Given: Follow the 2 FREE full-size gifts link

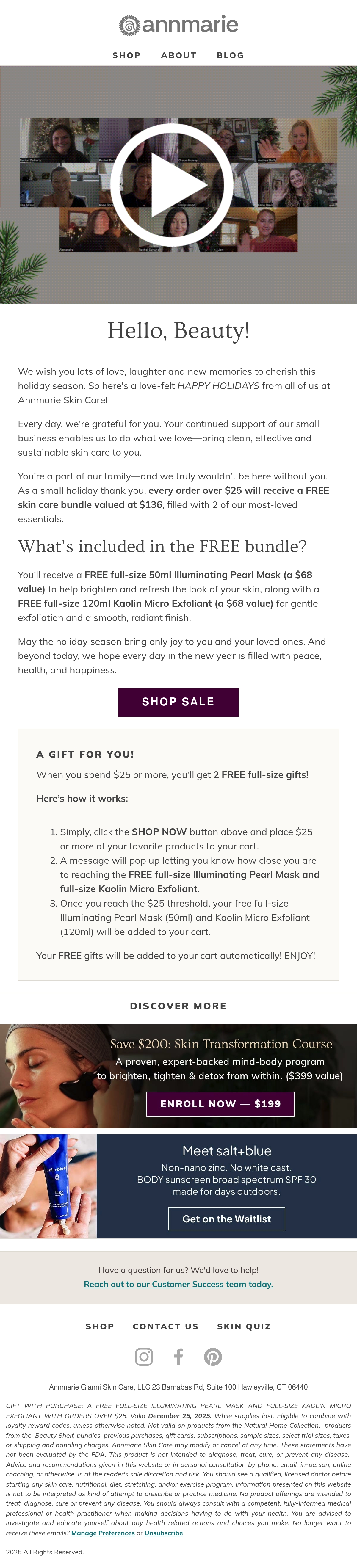Looking at the screenshot, I should click(261, 775).
